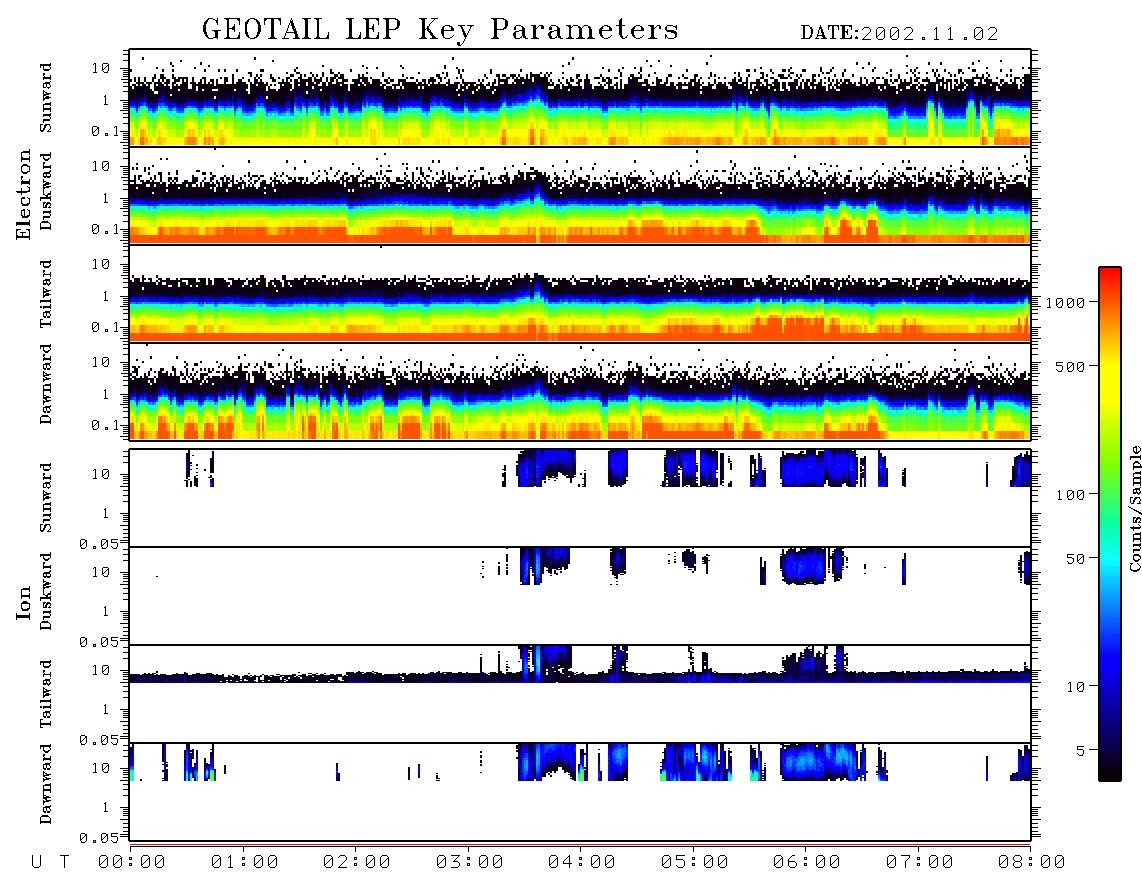Click the Ion Duskward spectrogram panel
This screenshot has width=1142, height=880.
(580, 595)
